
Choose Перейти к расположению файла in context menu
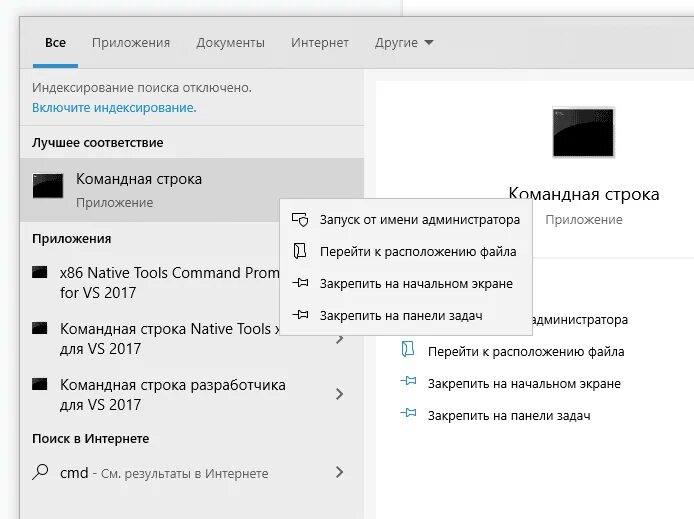406,252
